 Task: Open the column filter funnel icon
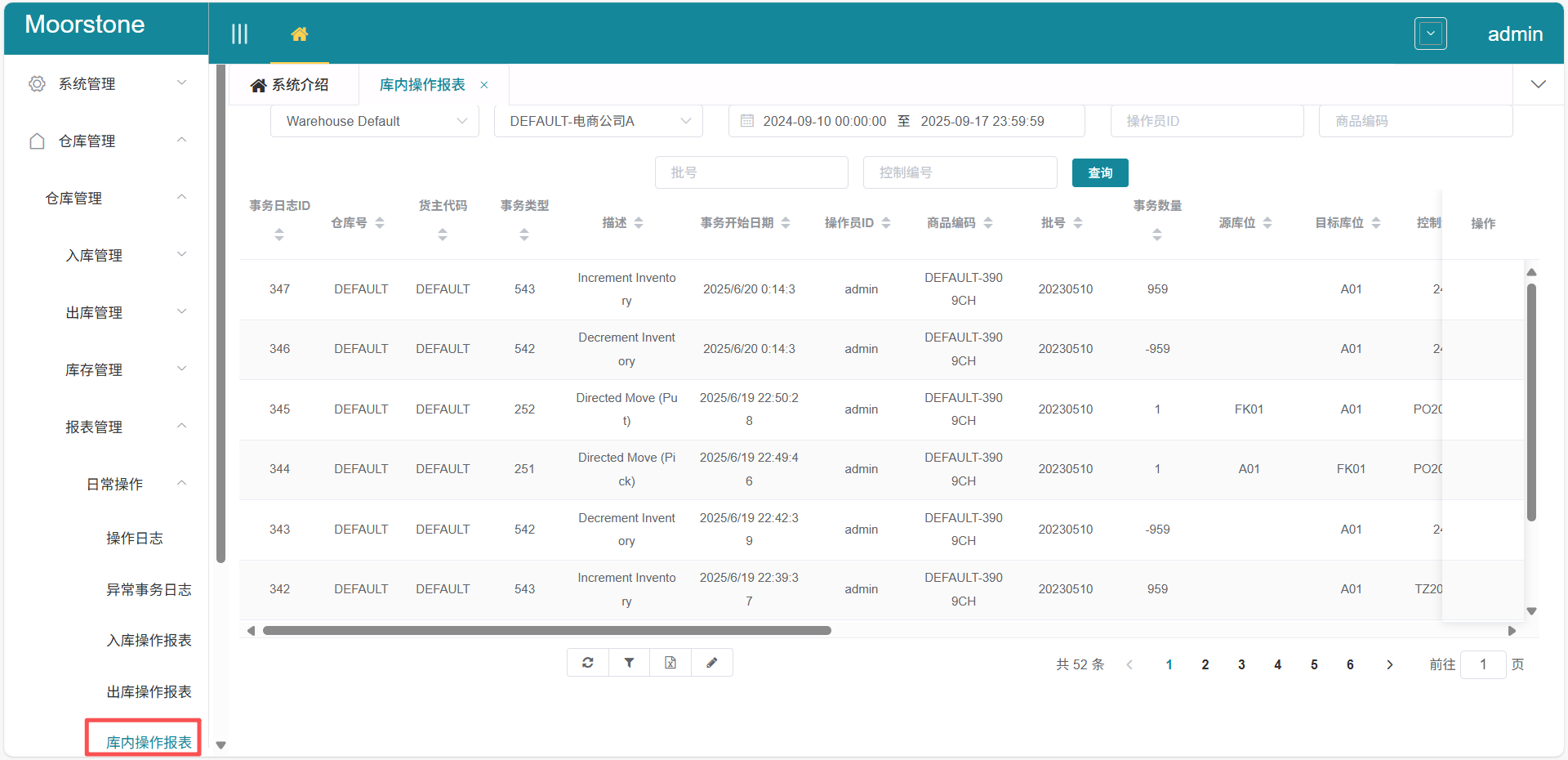coord(629,663)
